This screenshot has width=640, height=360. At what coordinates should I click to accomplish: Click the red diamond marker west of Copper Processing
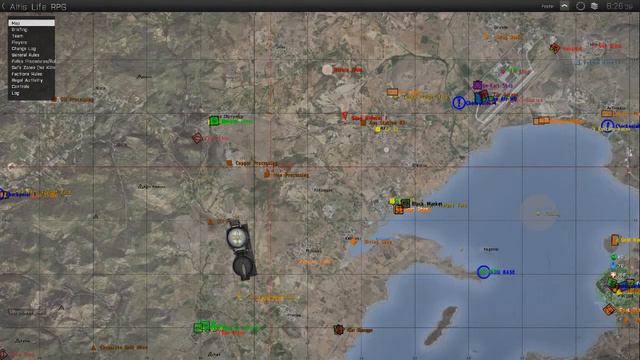click(x=197, y=138)
